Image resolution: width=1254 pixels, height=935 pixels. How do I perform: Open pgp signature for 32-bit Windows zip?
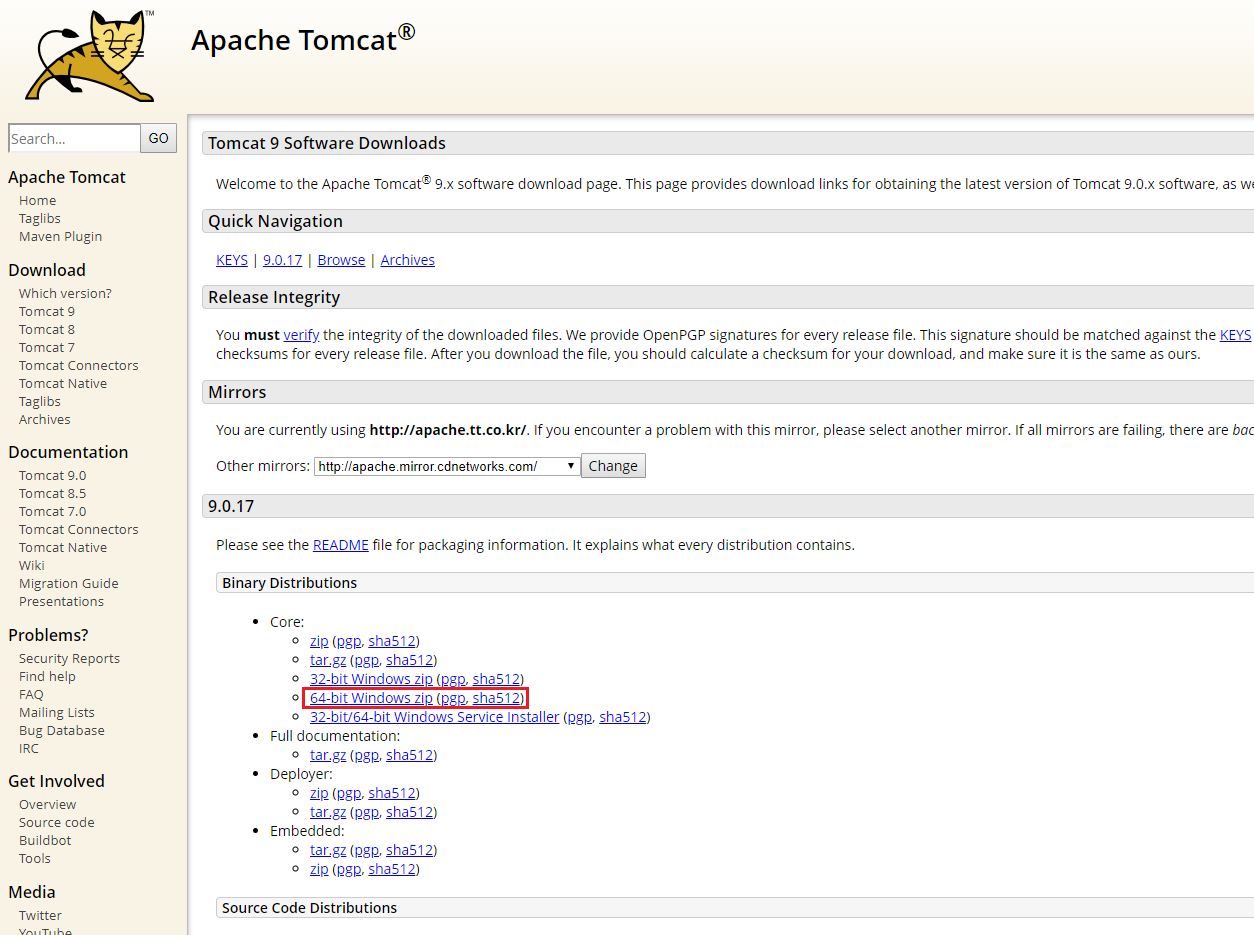453,679
